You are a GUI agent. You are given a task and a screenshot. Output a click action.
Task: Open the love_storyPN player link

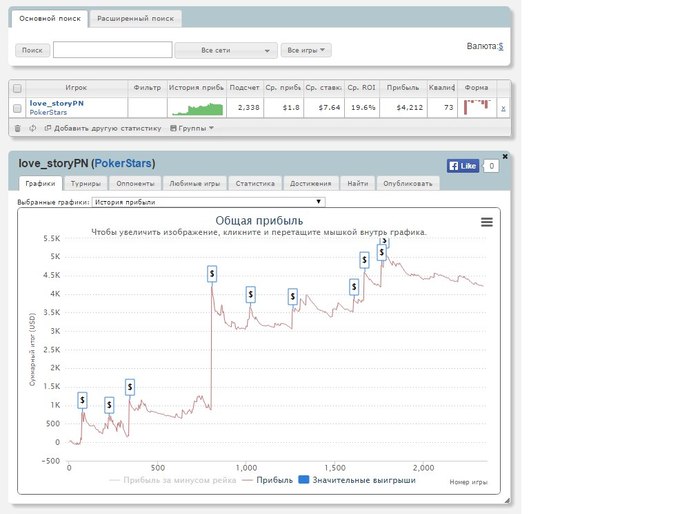[57, 103]
